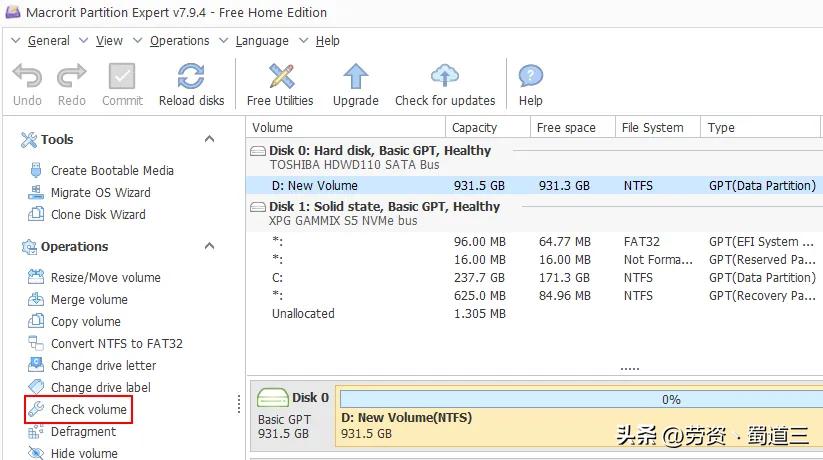Click Create Bootable Media link
Viewport: 823px width, 460px height.
click(112, 171)
